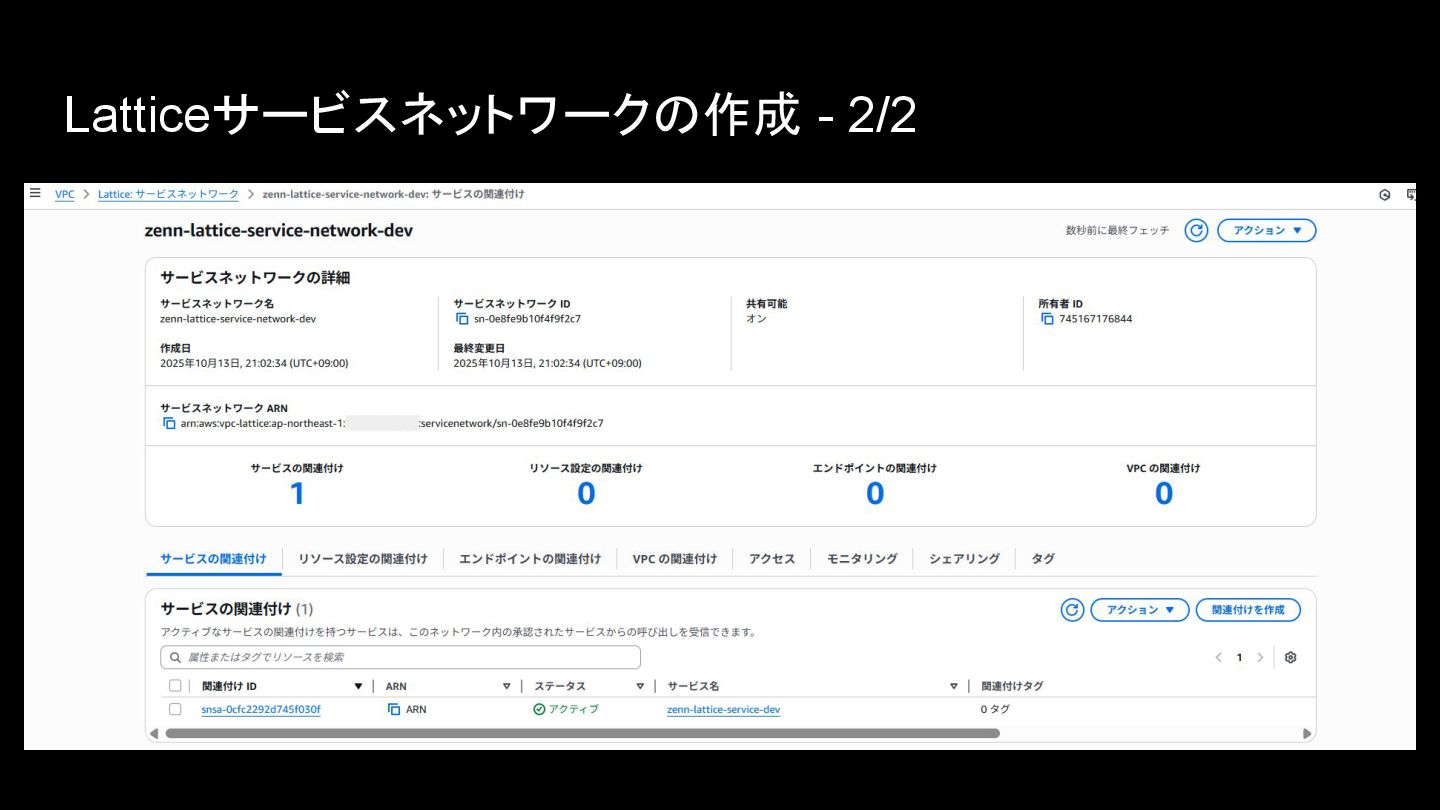This screenshot has height=810, width=1440.
Task: Click リソース設定の関連付け count 0
Action: pos(586,493)
